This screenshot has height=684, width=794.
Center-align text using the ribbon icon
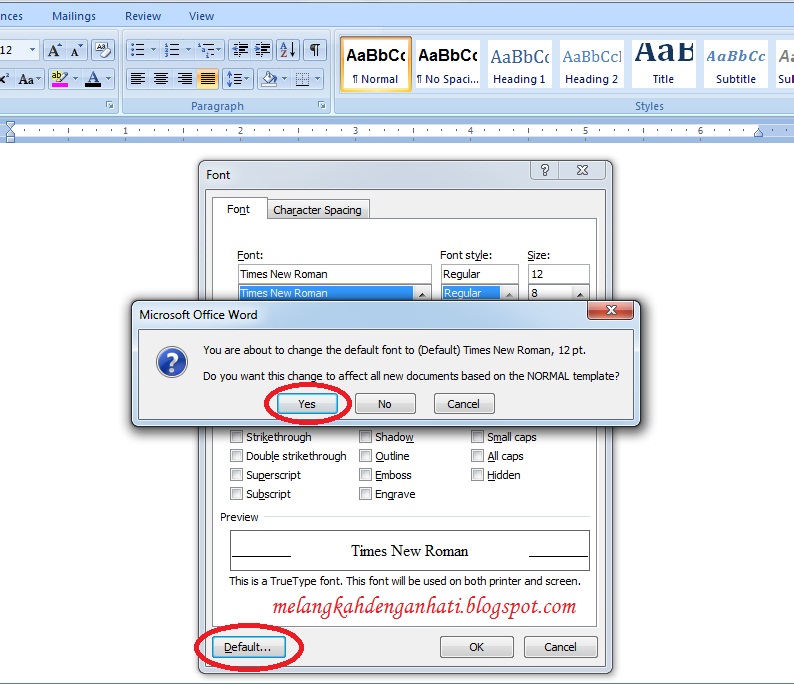(x=161, y=78)
